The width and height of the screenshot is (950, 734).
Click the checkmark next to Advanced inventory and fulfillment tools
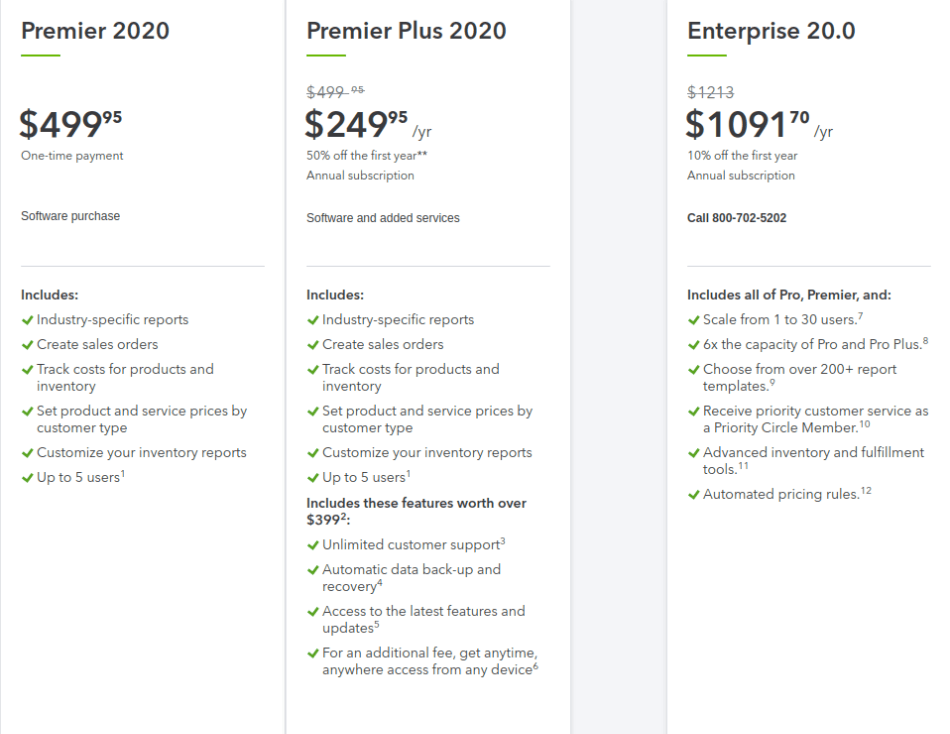(x=694, y=453)
